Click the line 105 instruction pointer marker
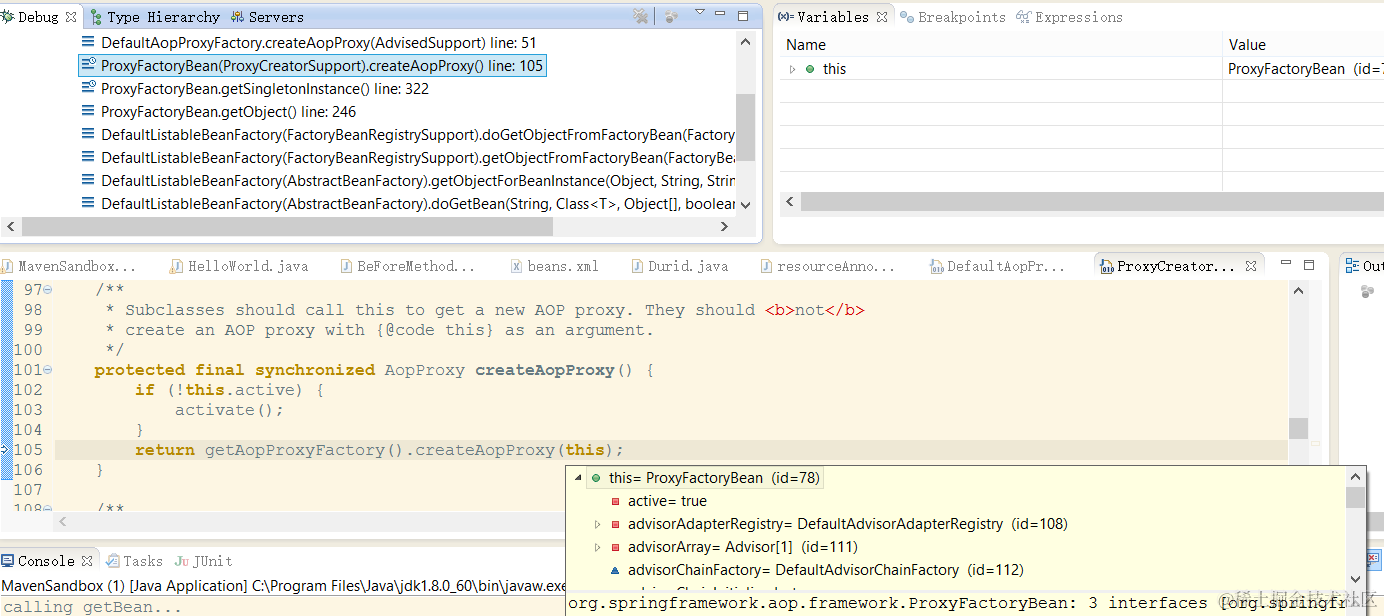 click(x=6, y=450)
